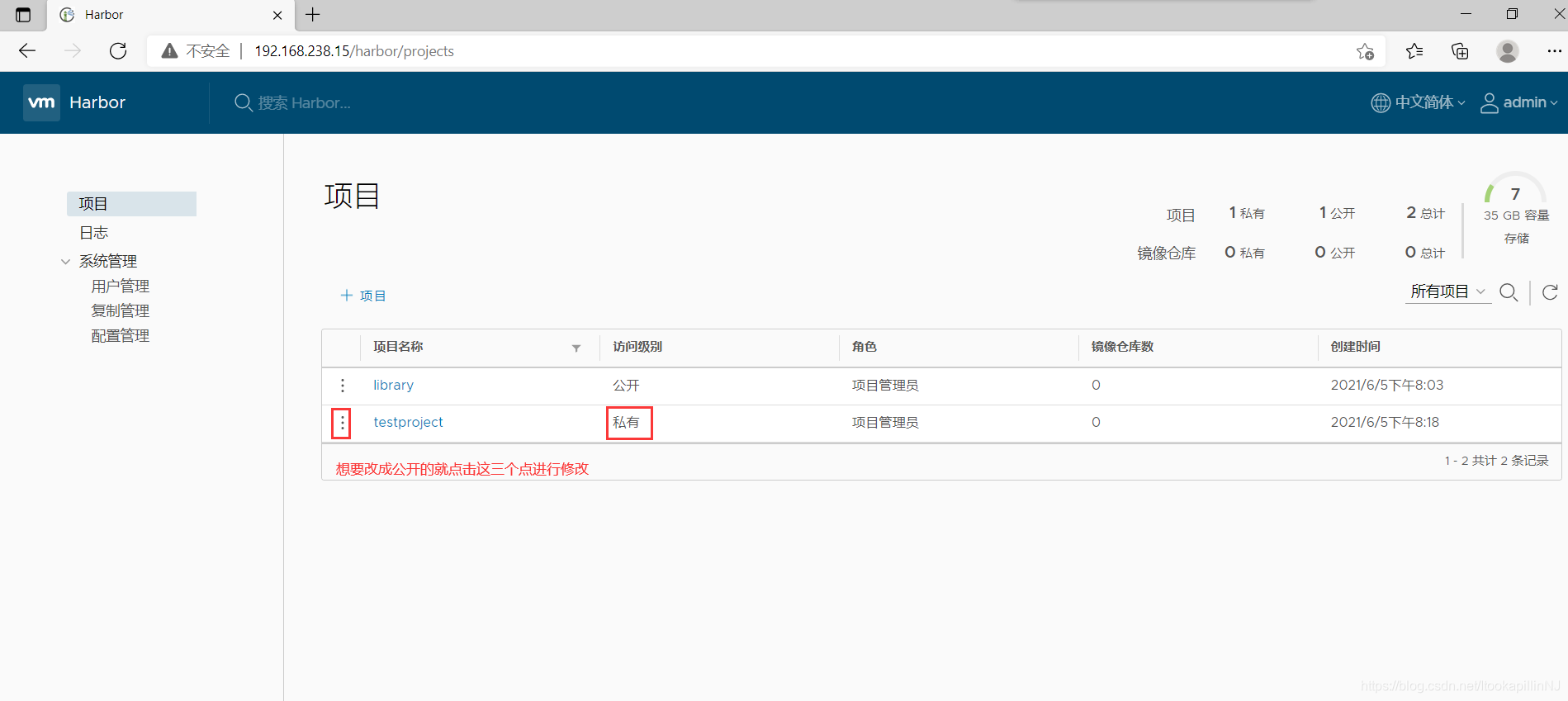Collapse the 系统管理 tree section
1568x701 pixels.
pyautogui.click(x=65, y=262)
